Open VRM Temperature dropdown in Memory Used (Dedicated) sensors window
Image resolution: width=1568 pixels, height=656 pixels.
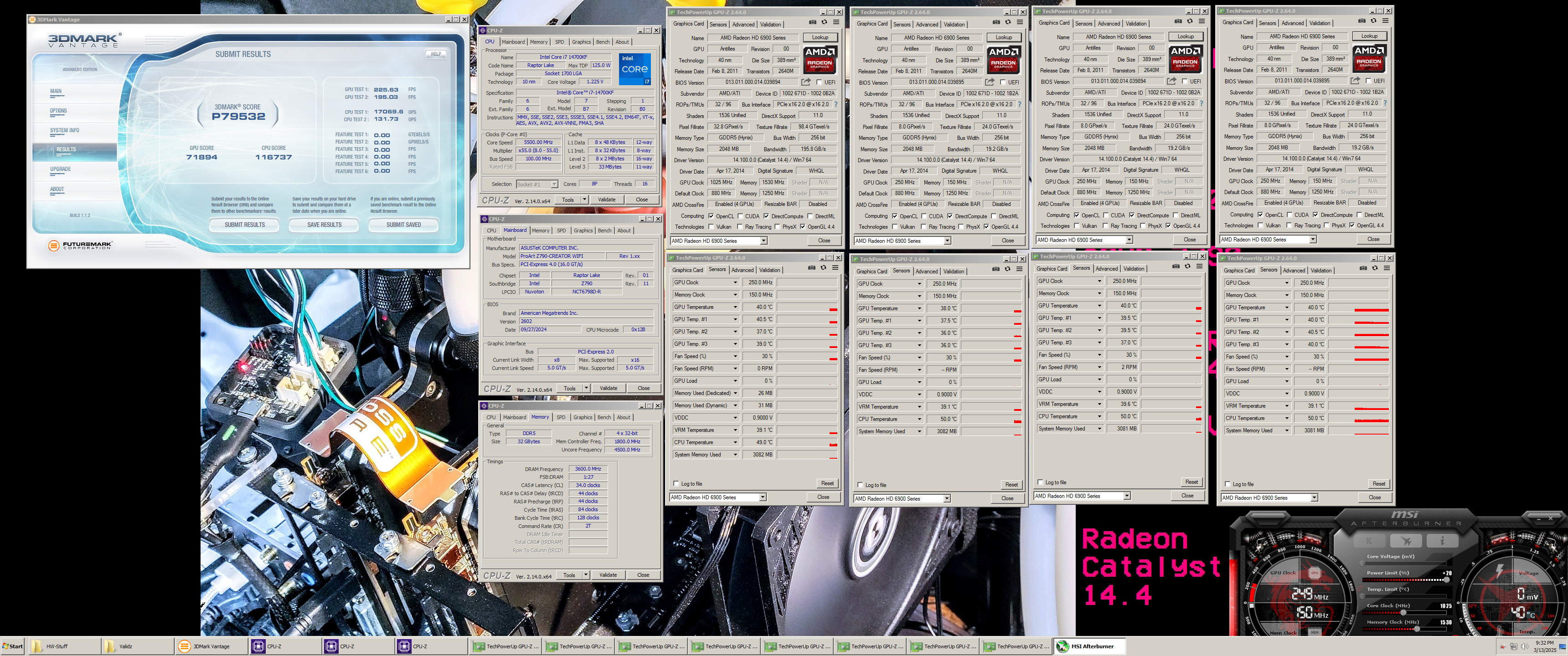[x=735, y=430]
